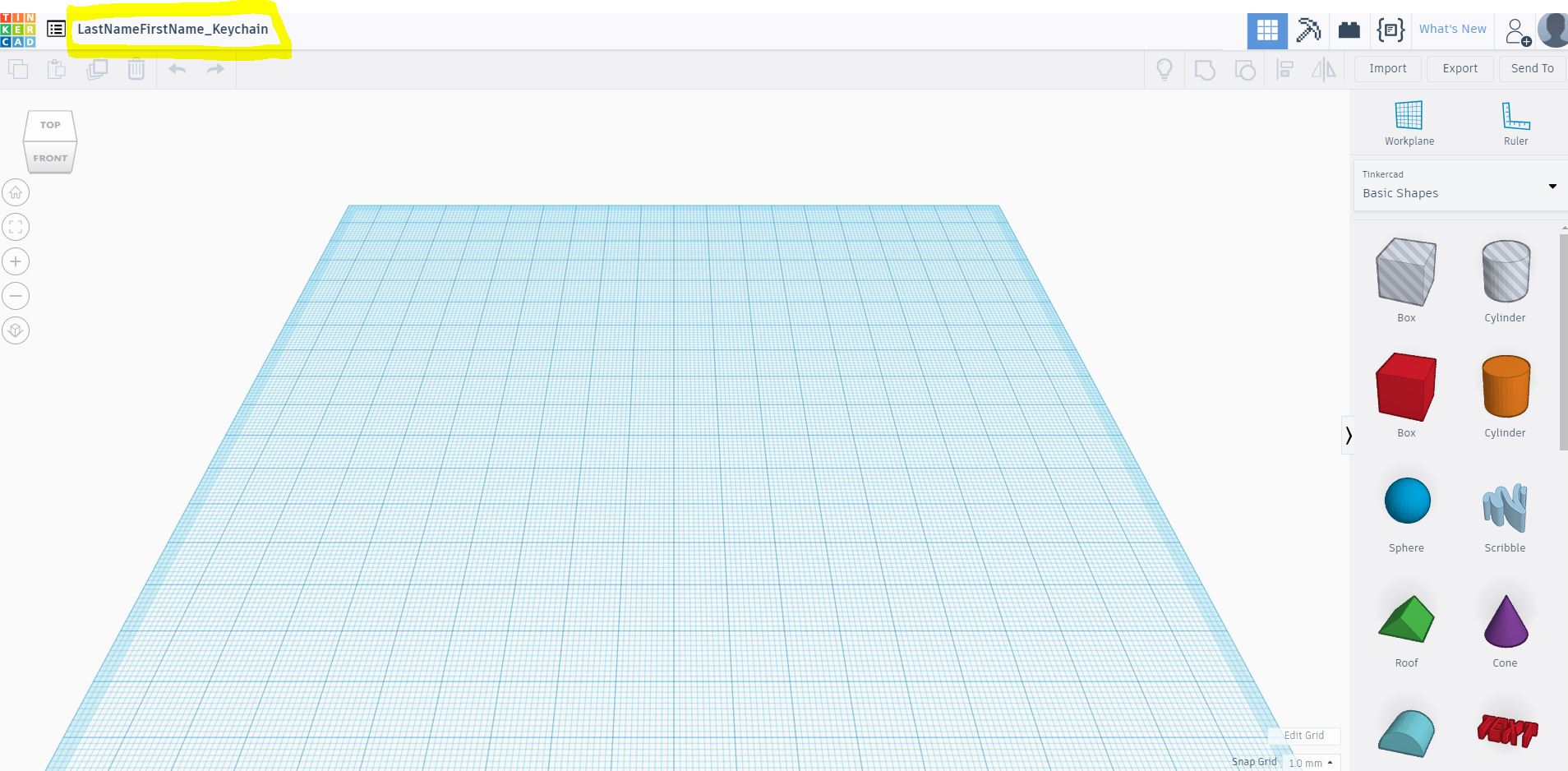Click the Align tool icon
This screenshot has height=771, width=1568.
pyautogui.click(x=1285, y=70)
